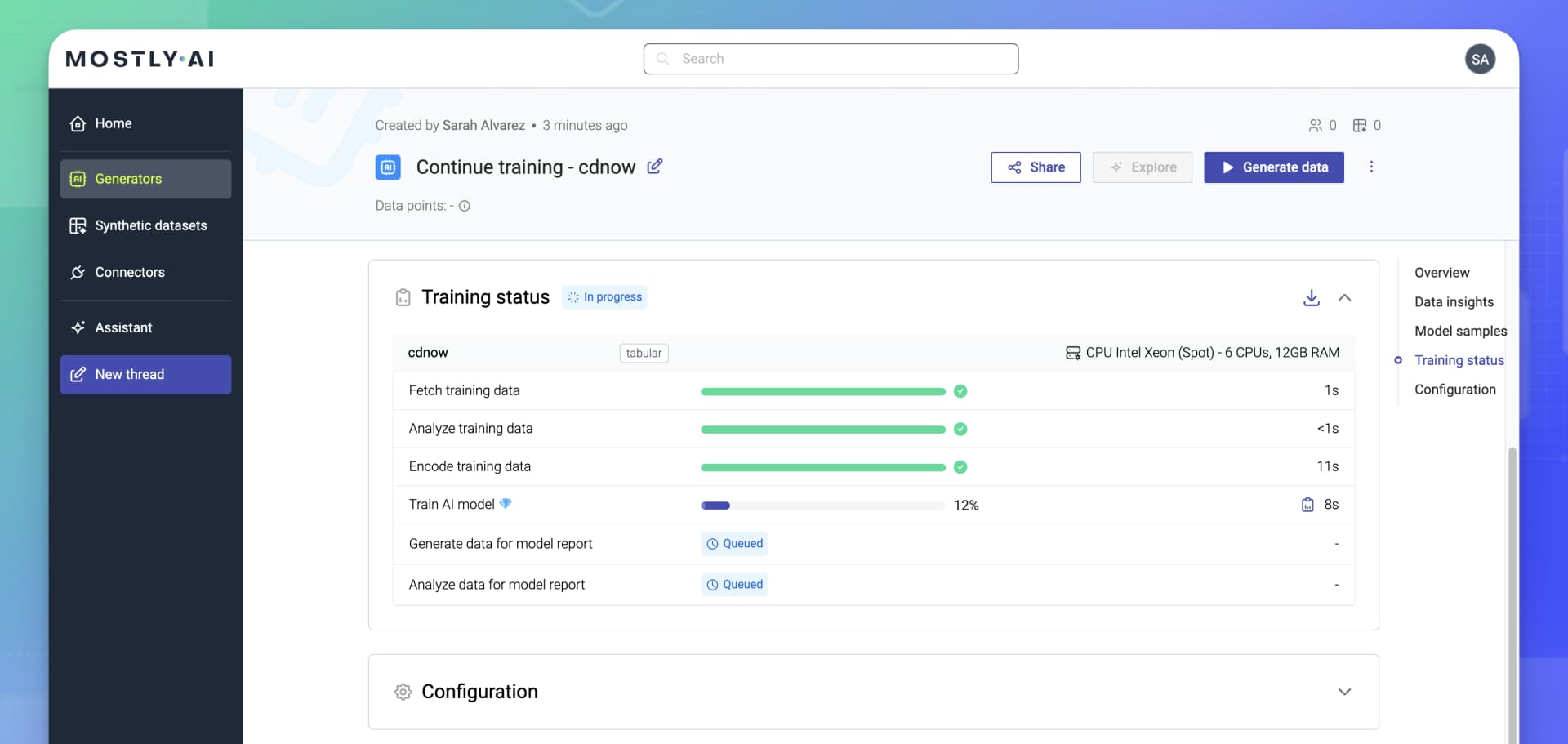This screenshot has height=744, width=1568.
Task: Click Queued badge for Generate data
Action: point(734,544)
